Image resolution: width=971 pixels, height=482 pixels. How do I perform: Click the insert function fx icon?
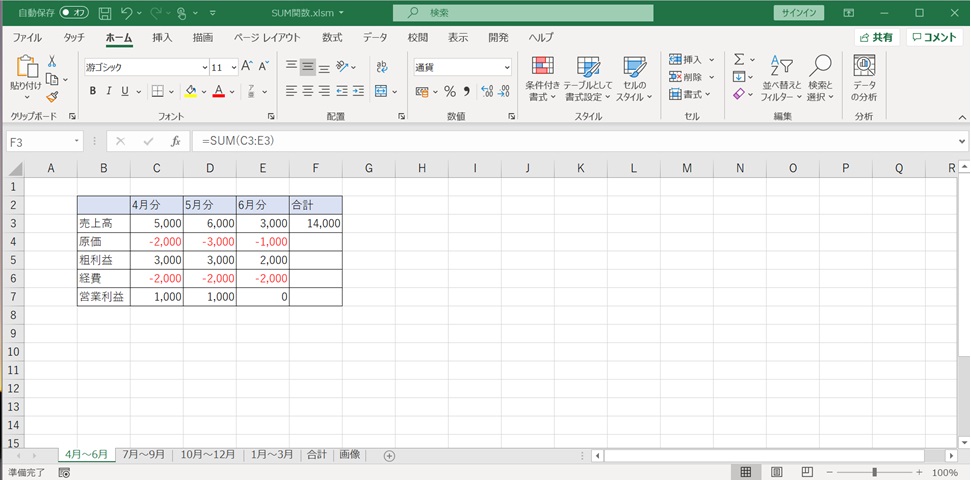[175, 141]
